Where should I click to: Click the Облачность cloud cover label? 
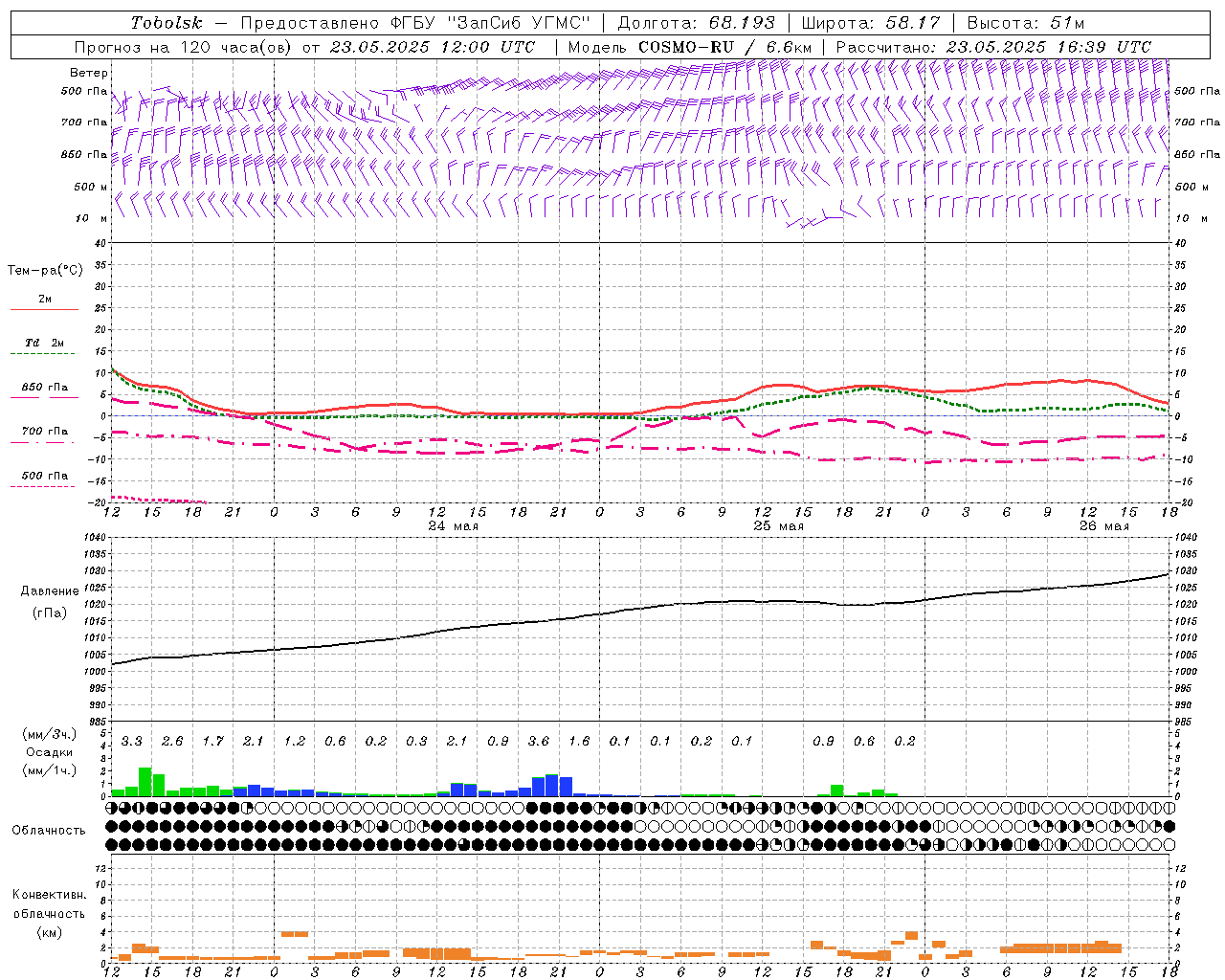click(49, 831)
